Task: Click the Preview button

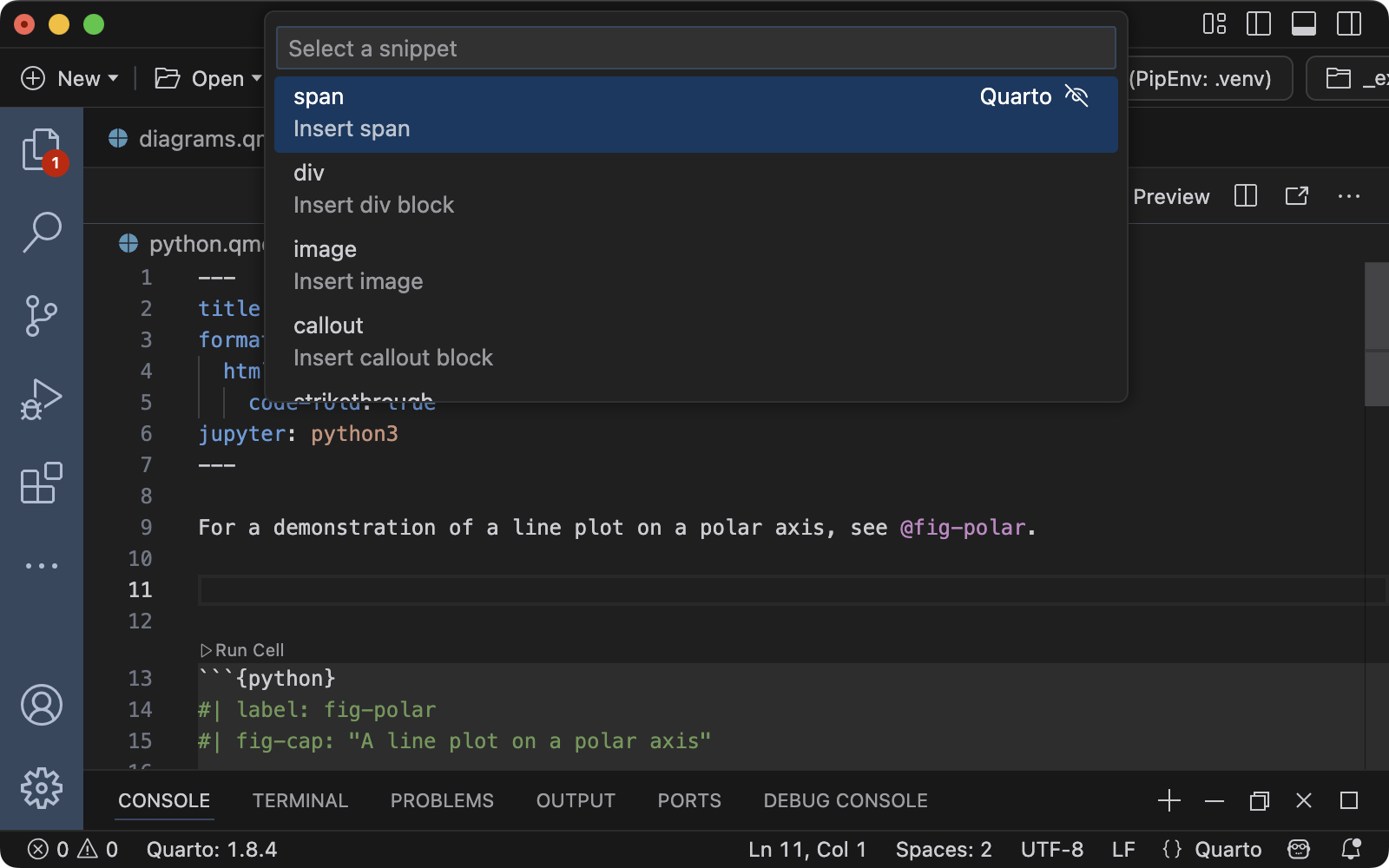Action: point(1170,196)
